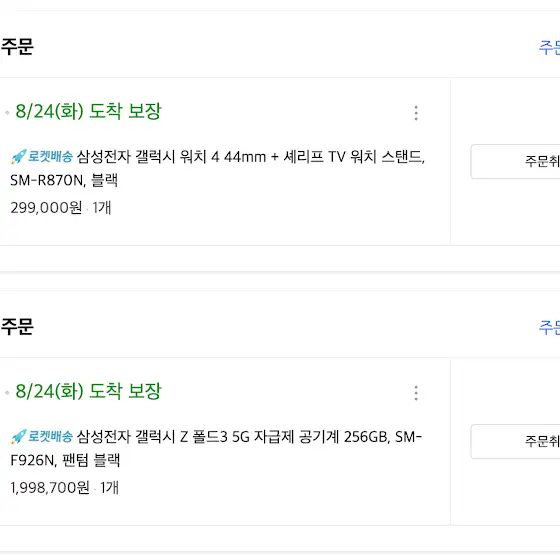
Task: Open the three-dot menu for Z Fold3 order
Action: coord(416,393)
